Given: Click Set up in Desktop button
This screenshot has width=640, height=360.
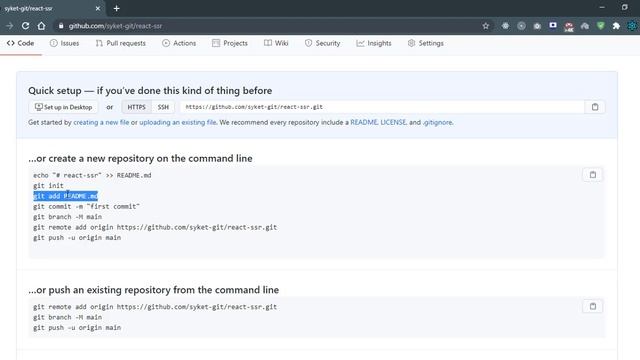Looking at the screenshot, I should click(63, 107).
